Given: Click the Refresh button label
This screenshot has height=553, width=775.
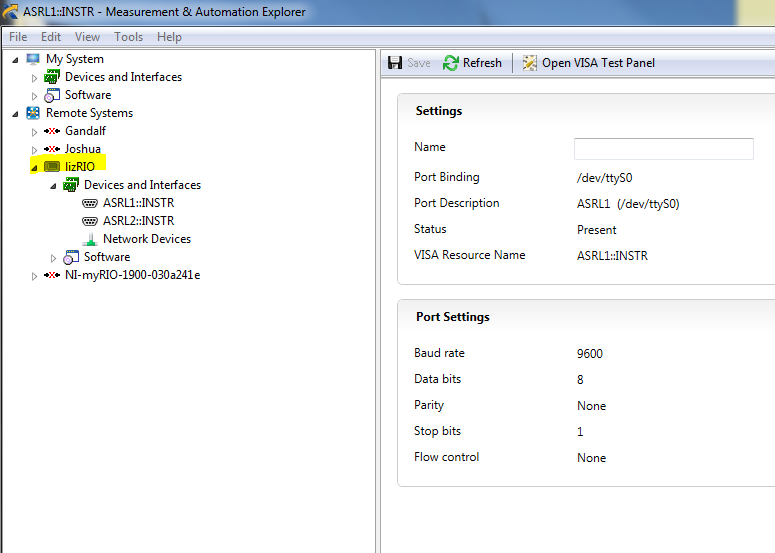Looking at the screenshot, I should (482, 63).
